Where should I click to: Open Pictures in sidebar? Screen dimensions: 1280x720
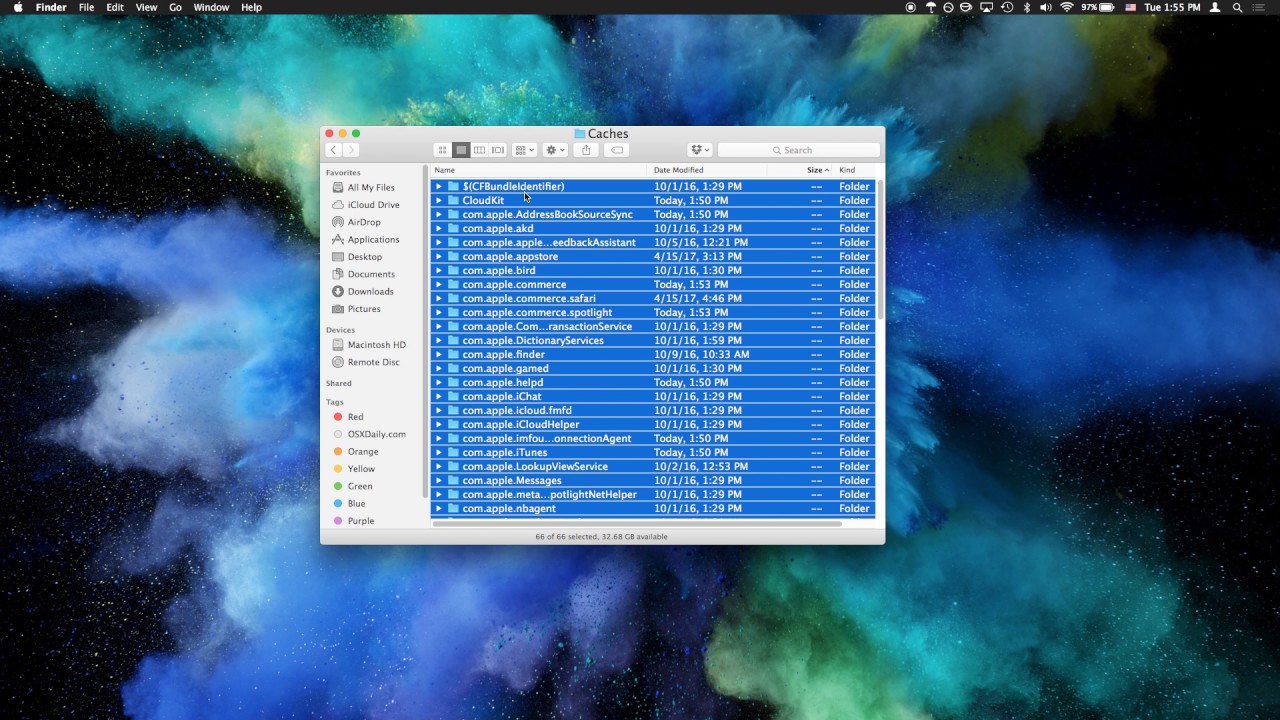364,309
